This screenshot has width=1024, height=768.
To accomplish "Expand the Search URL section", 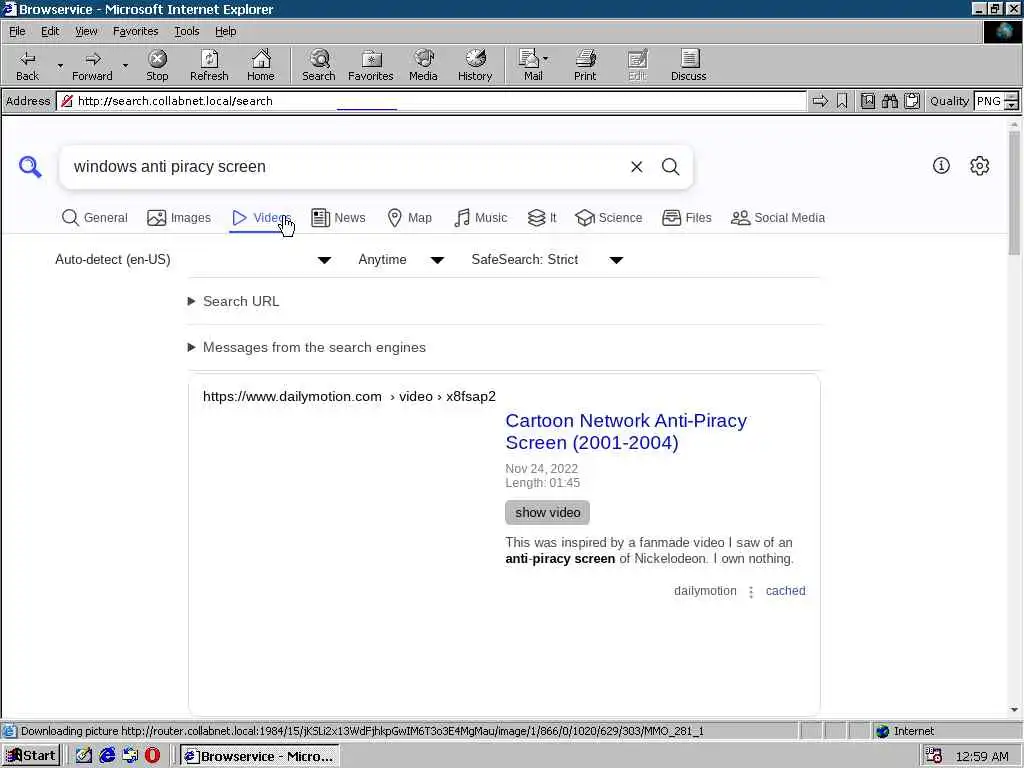I will click(x=234, y=301).
